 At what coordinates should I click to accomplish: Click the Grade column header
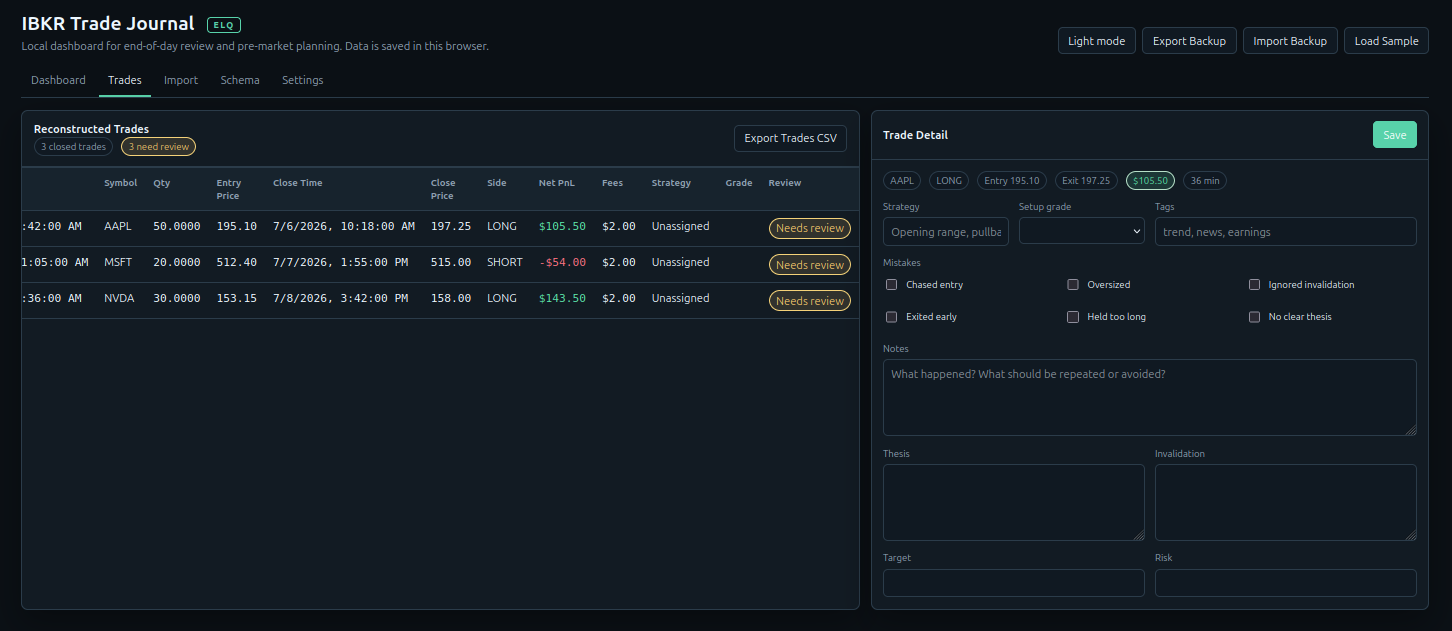(x=739, y=183)
